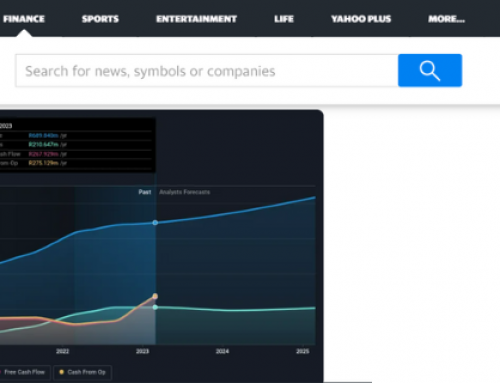Select the LIFE navigation item
This screenshot has height=383, width=500.
click(x=284, y=19)
